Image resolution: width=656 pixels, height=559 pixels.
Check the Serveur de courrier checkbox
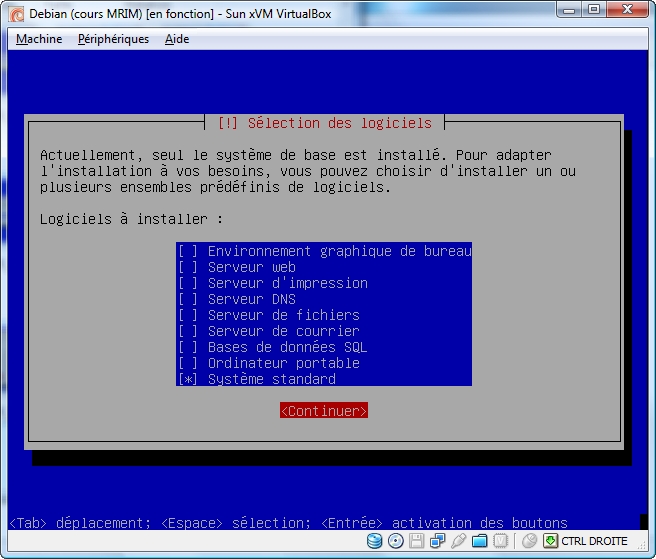click(x=187, y=331)
